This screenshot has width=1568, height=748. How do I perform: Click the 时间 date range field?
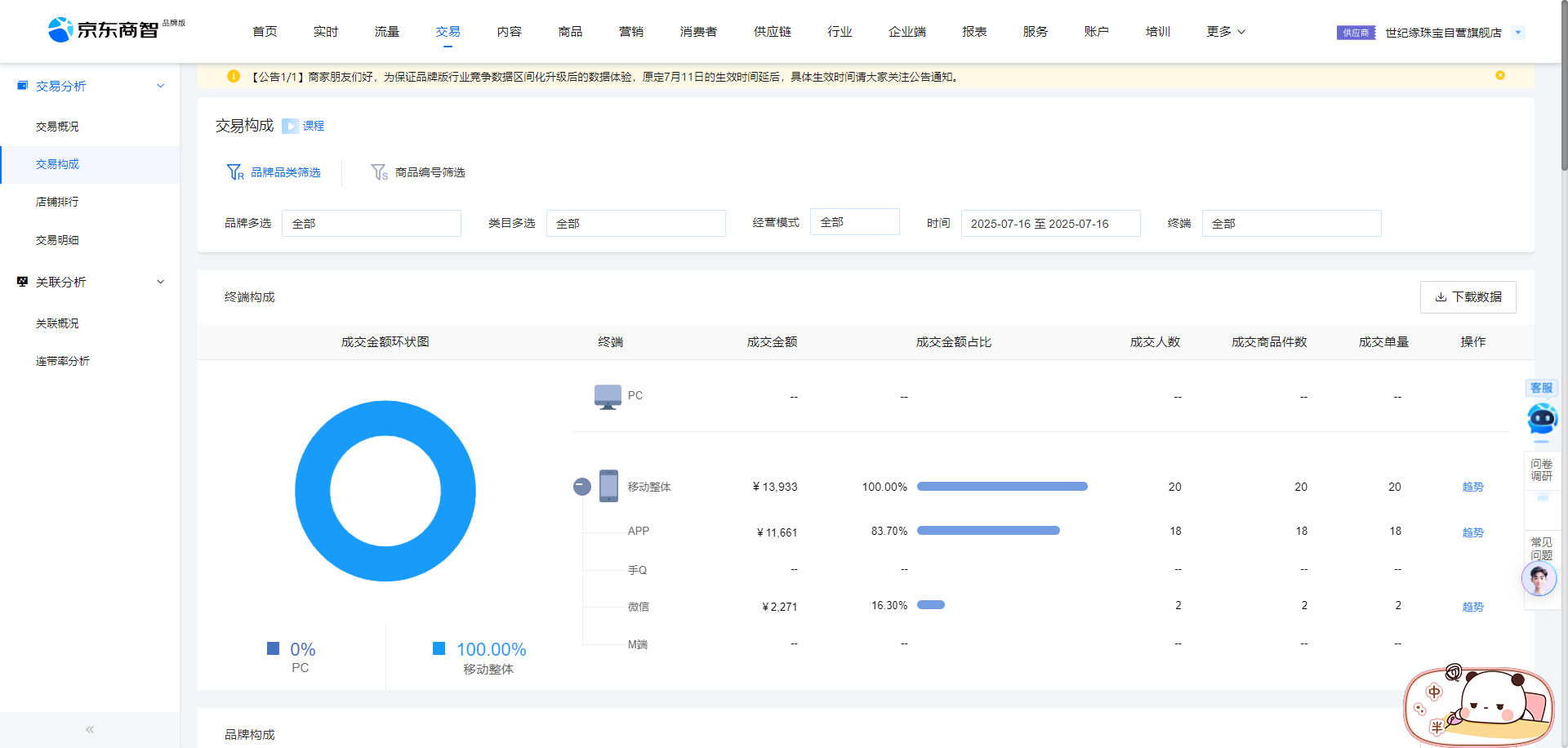click(1050, 224)
